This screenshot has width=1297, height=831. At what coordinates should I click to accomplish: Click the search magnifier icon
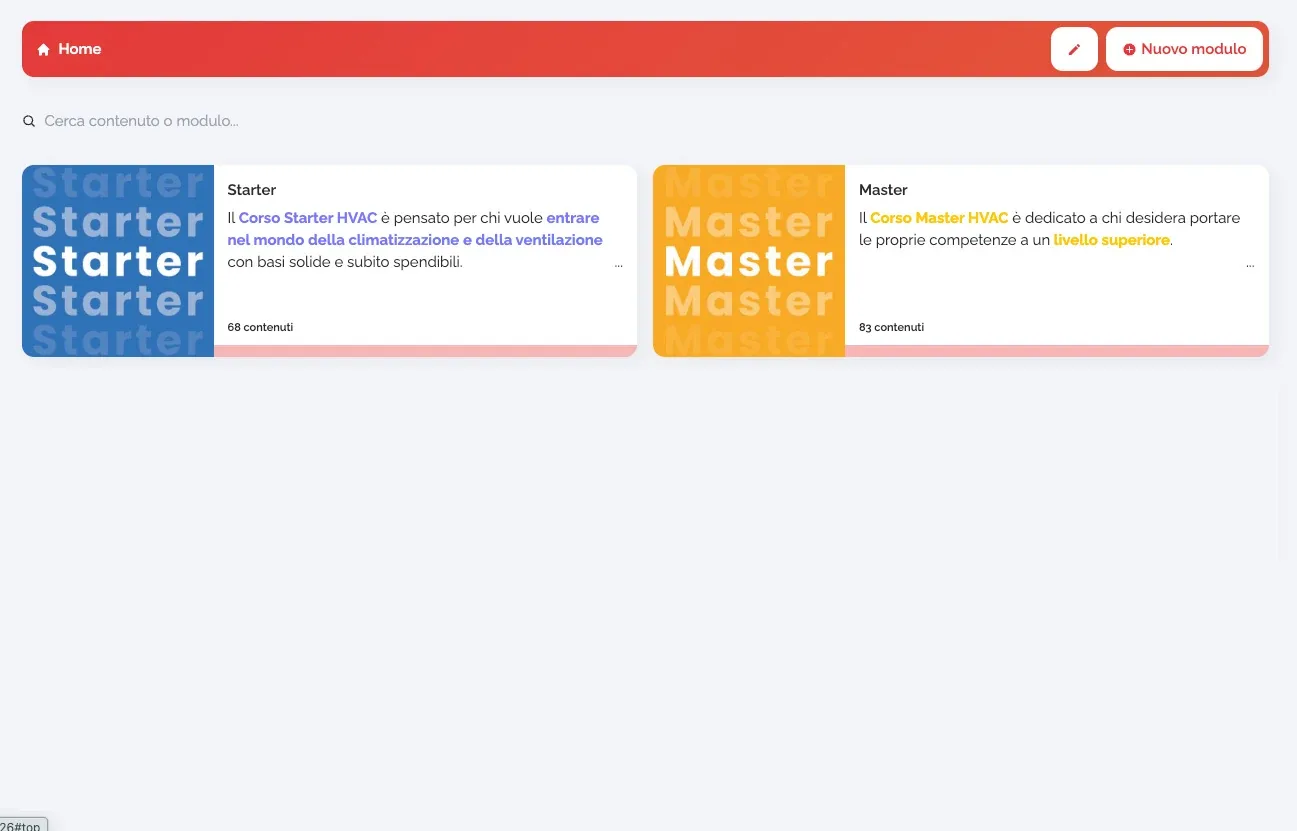[29, 121]
